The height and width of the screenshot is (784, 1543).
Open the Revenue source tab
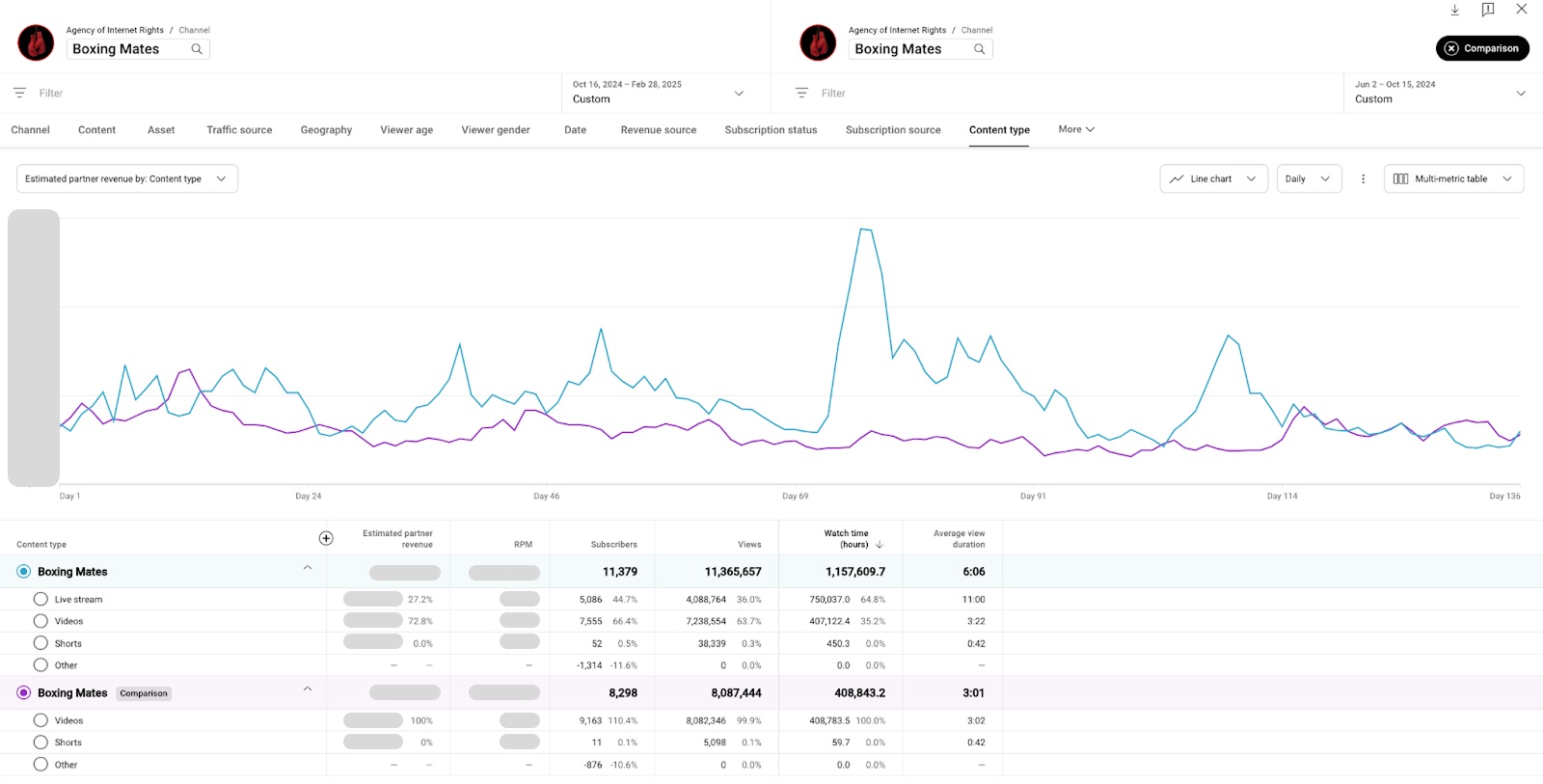pyautogui.click(x=659, y=130)
